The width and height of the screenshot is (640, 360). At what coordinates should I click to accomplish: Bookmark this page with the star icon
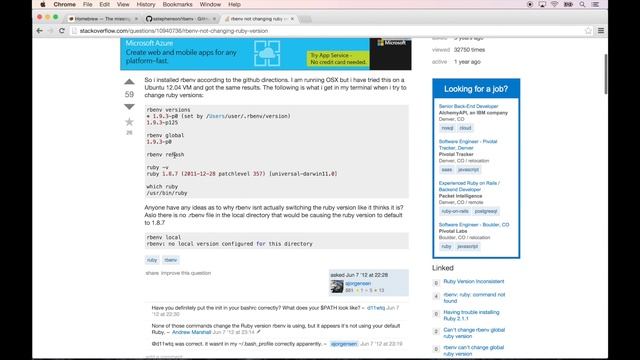(x=588, y=31)
